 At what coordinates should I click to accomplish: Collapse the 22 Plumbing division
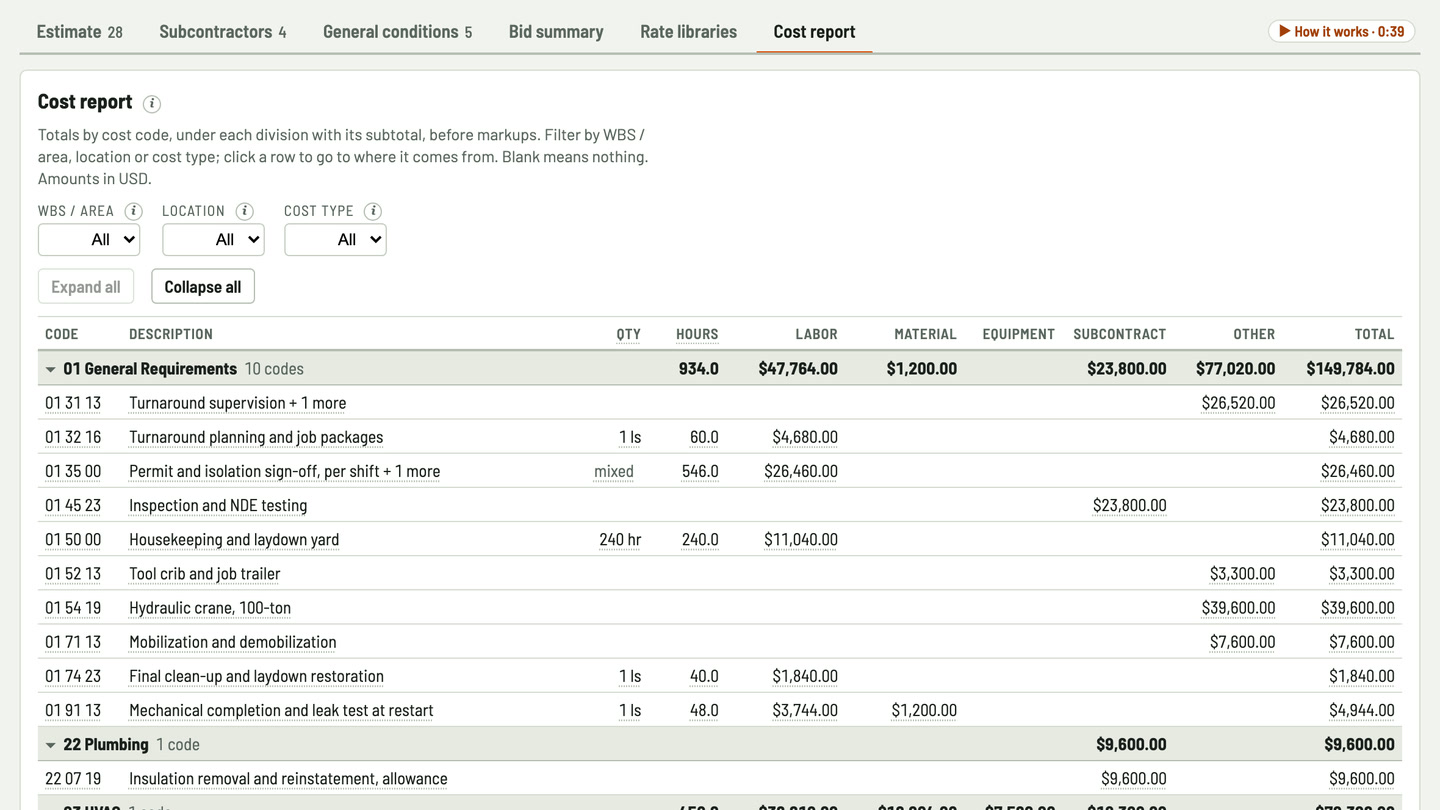50,745
